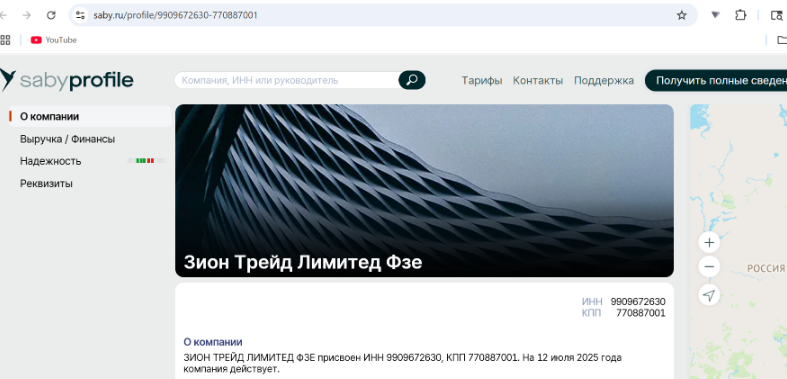Click the browser address bar URL
This screenshot has height=379, width=787.
point(175,15)
